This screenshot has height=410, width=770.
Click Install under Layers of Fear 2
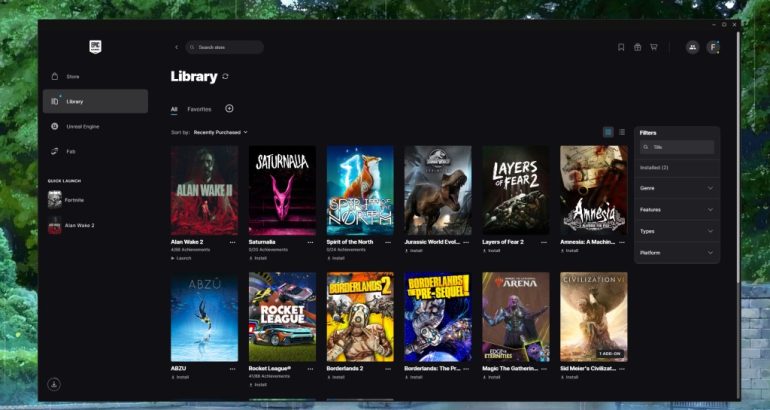492,251
